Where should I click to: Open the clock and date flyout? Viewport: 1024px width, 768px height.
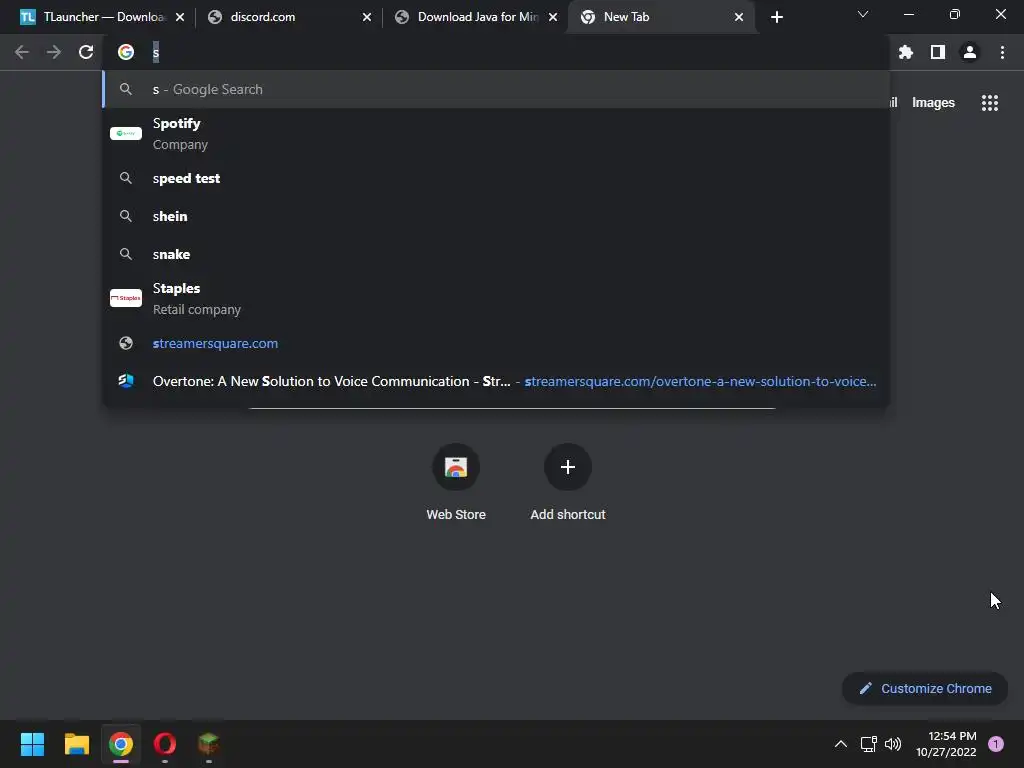coord(946,744)
